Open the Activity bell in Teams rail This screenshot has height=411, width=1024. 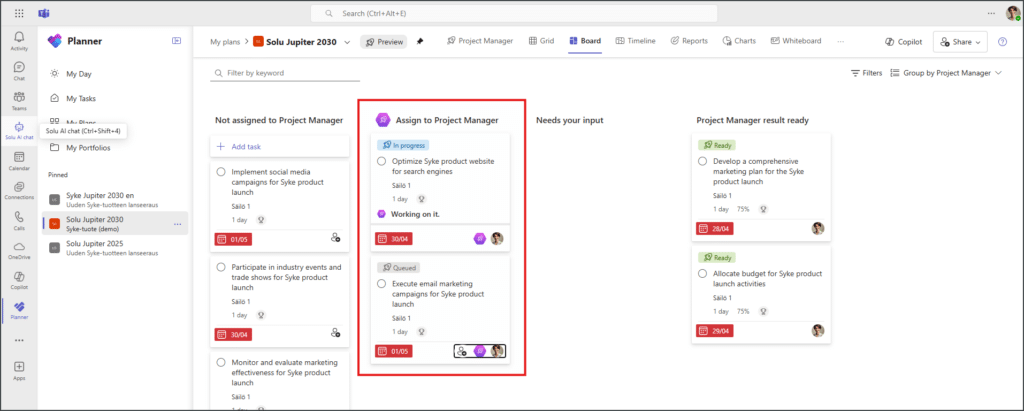[x=19, y=41]
